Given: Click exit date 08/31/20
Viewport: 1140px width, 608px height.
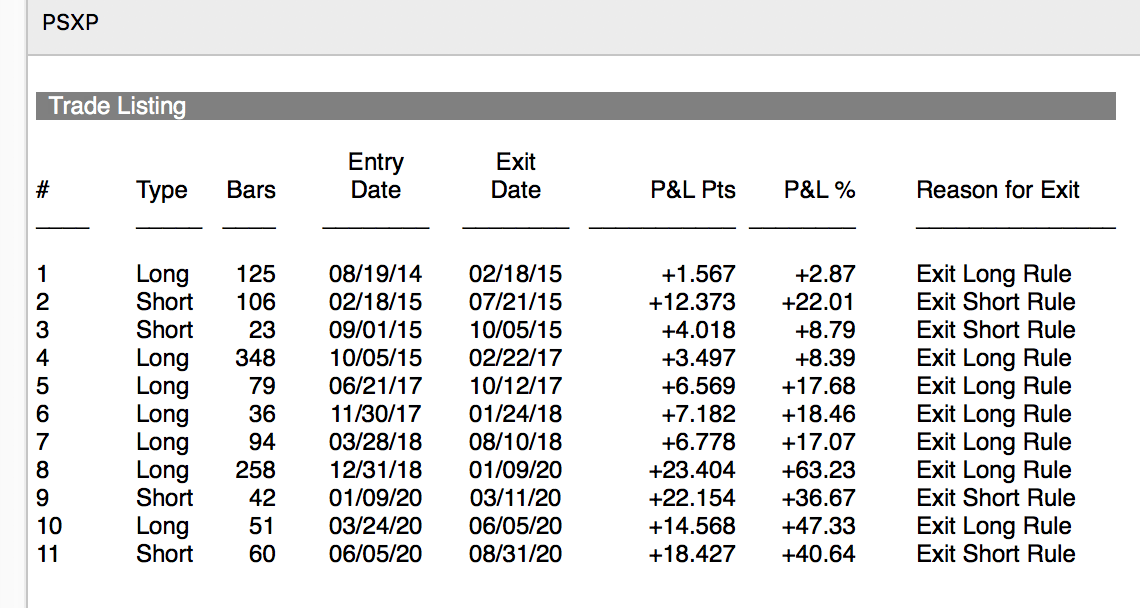Looking at the screenshot, I should click(x=515, y=554).
